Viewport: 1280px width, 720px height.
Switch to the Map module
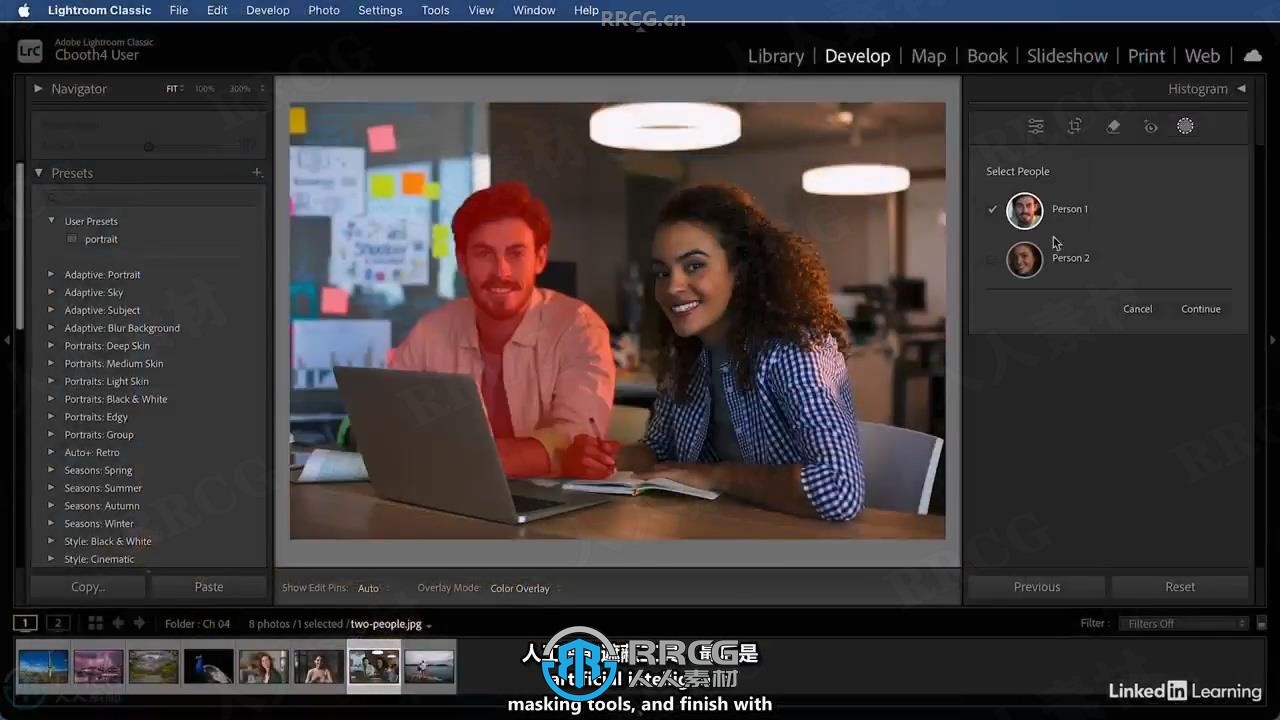pos(928,56)
